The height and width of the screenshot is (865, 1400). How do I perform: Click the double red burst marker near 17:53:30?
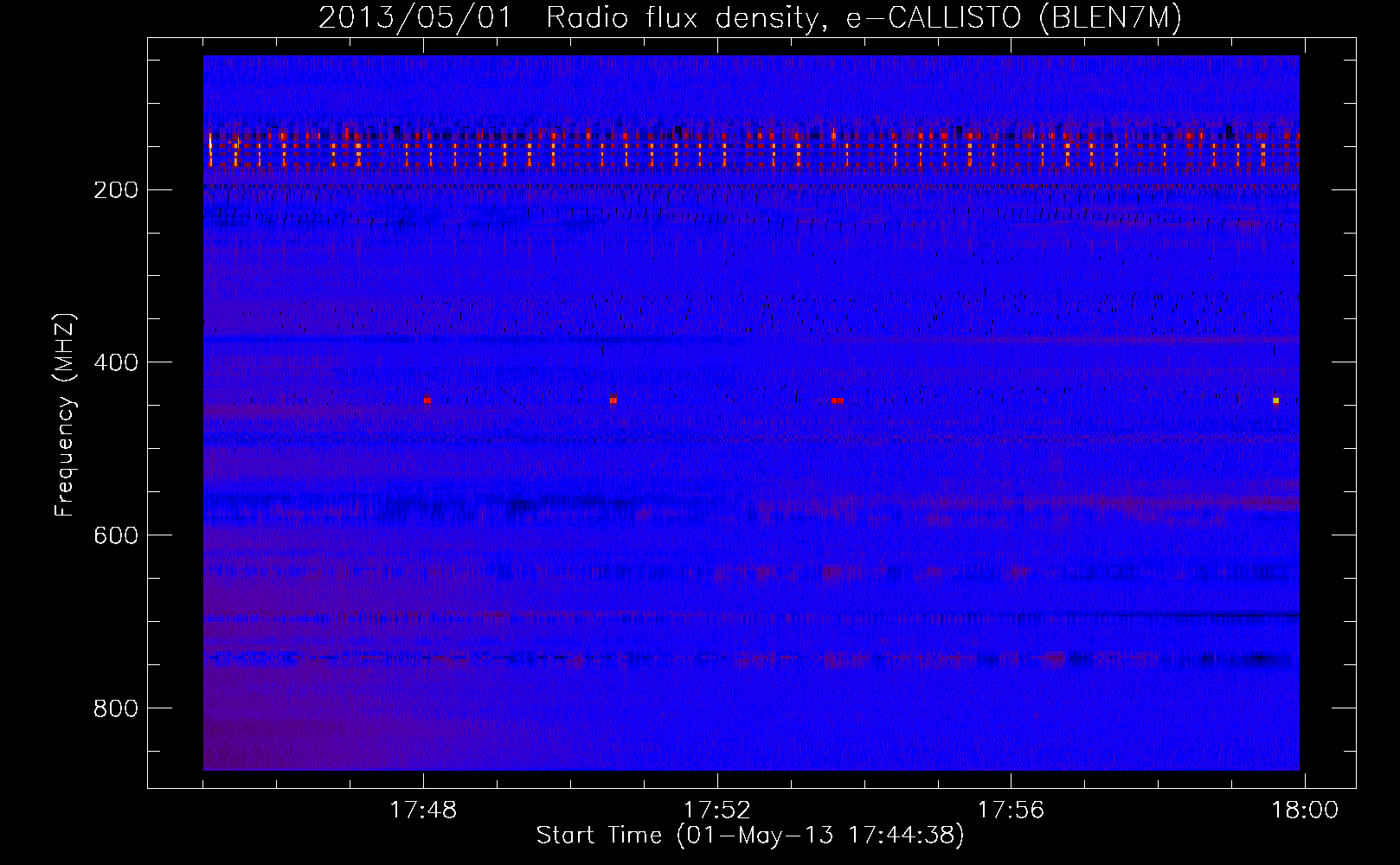(x=838, y=400)
